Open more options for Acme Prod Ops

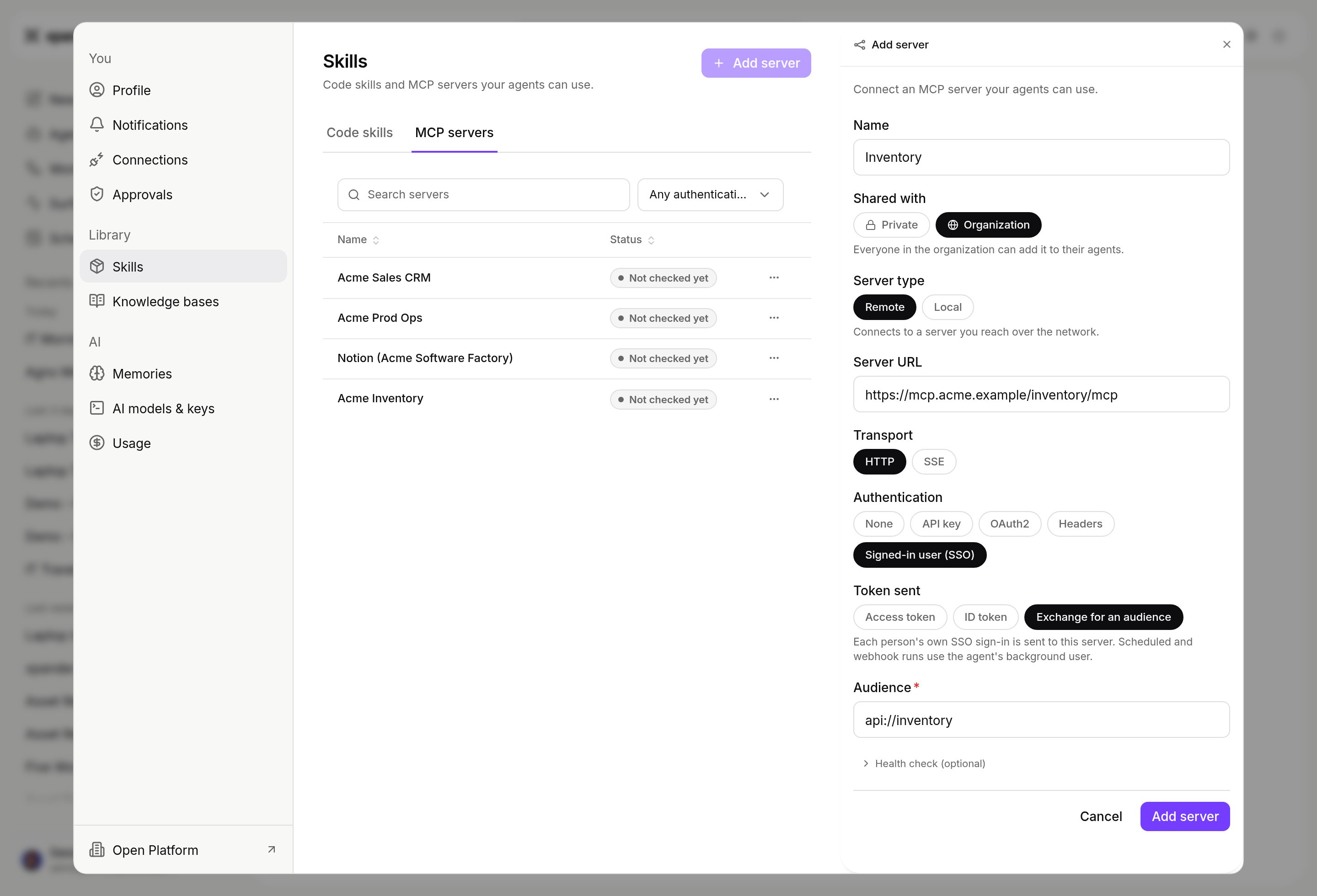[x=774, y=318]
